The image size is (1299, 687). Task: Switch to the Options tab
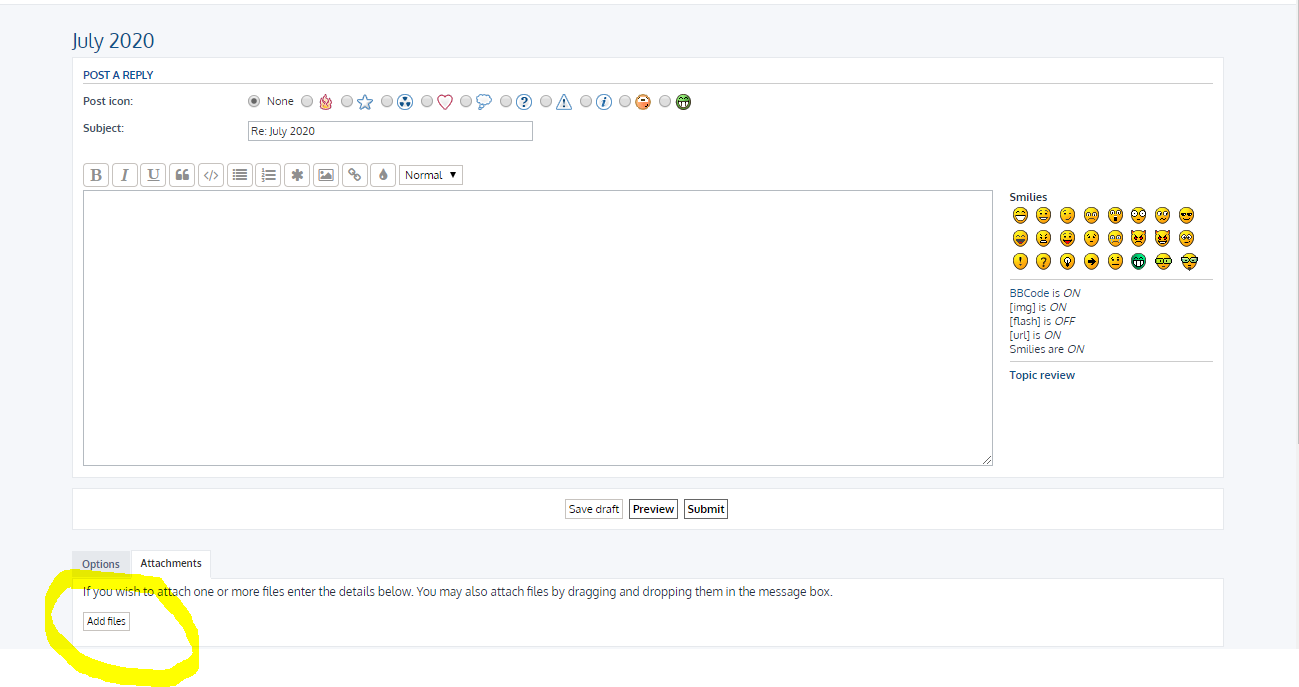pyautogui.click(x=101, y=564)
